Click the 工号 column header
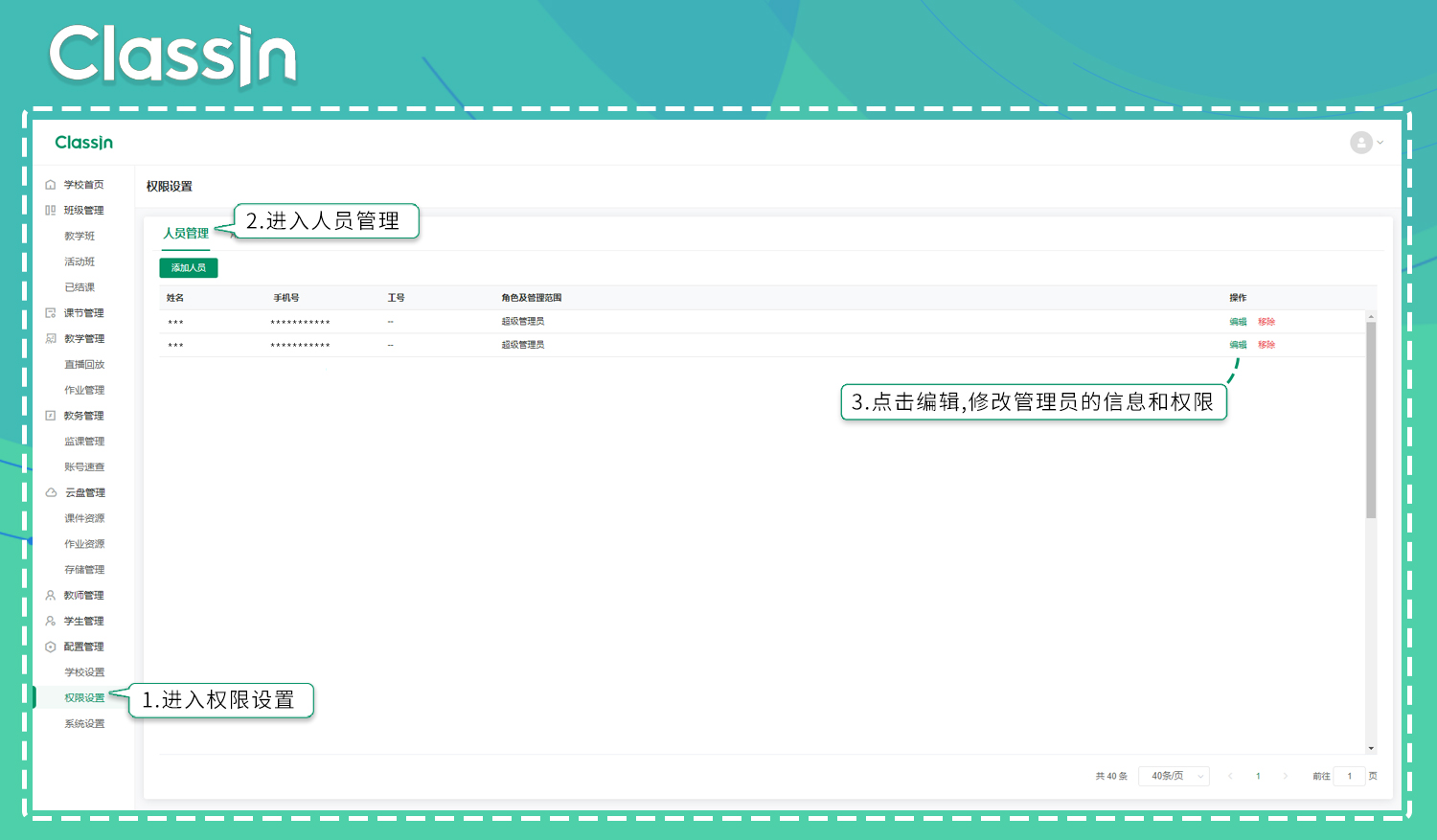The height and width of the screenshot is (840, 1437). (x=396, y=298)
